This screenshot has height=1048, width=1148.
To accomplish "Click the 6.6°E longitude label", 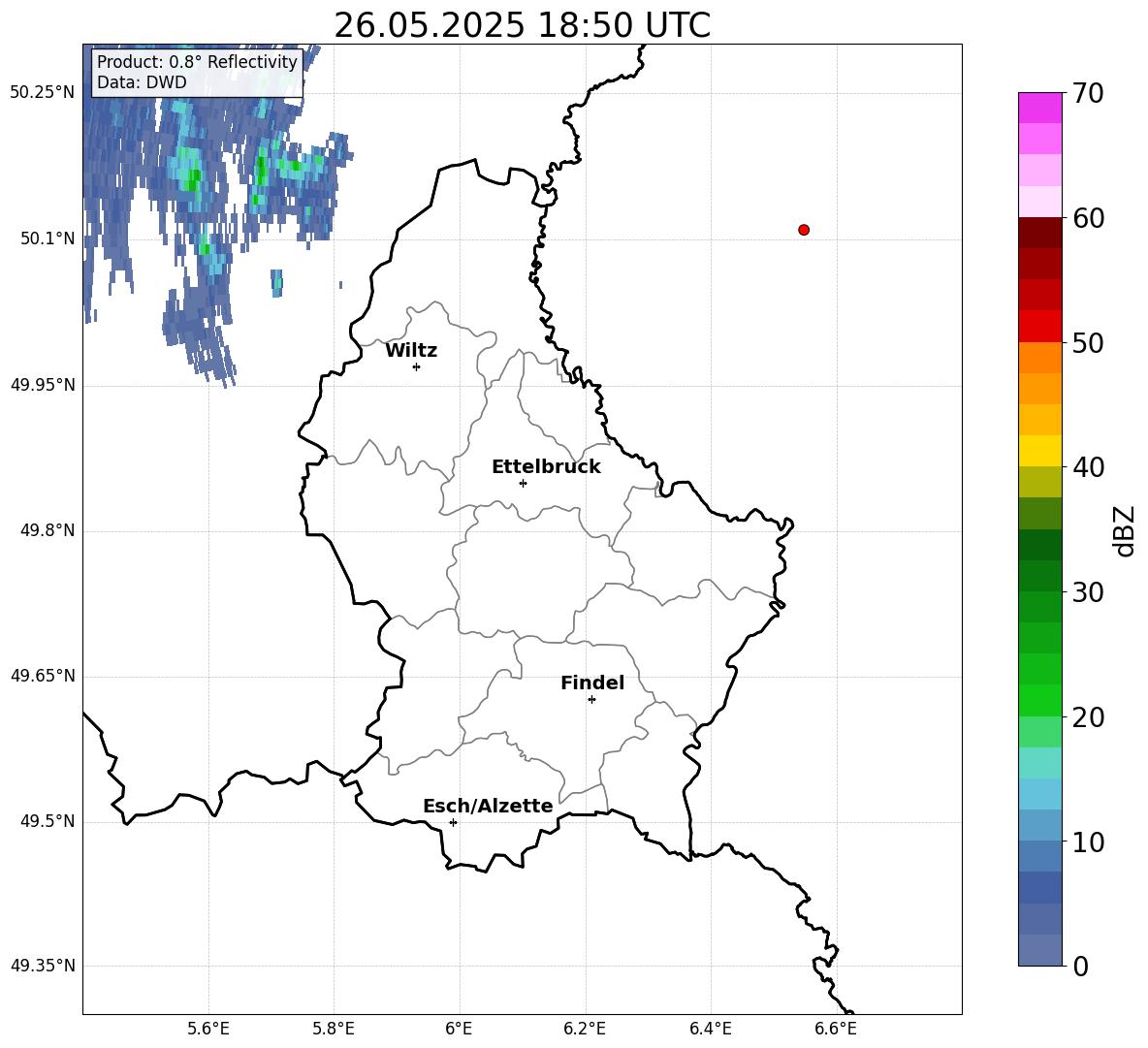I will tap(836, 1029).
